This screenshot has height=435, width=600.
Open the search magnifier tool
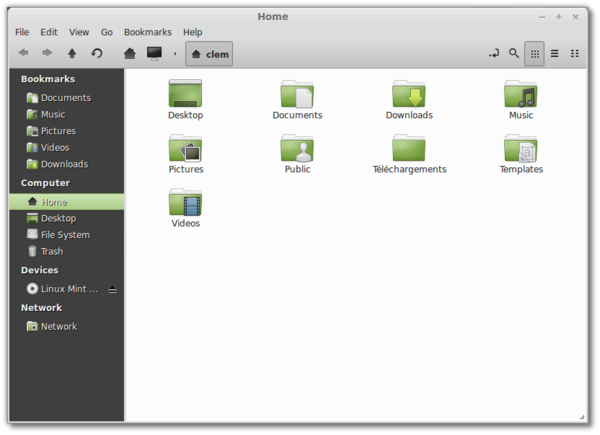pos(514,53)
